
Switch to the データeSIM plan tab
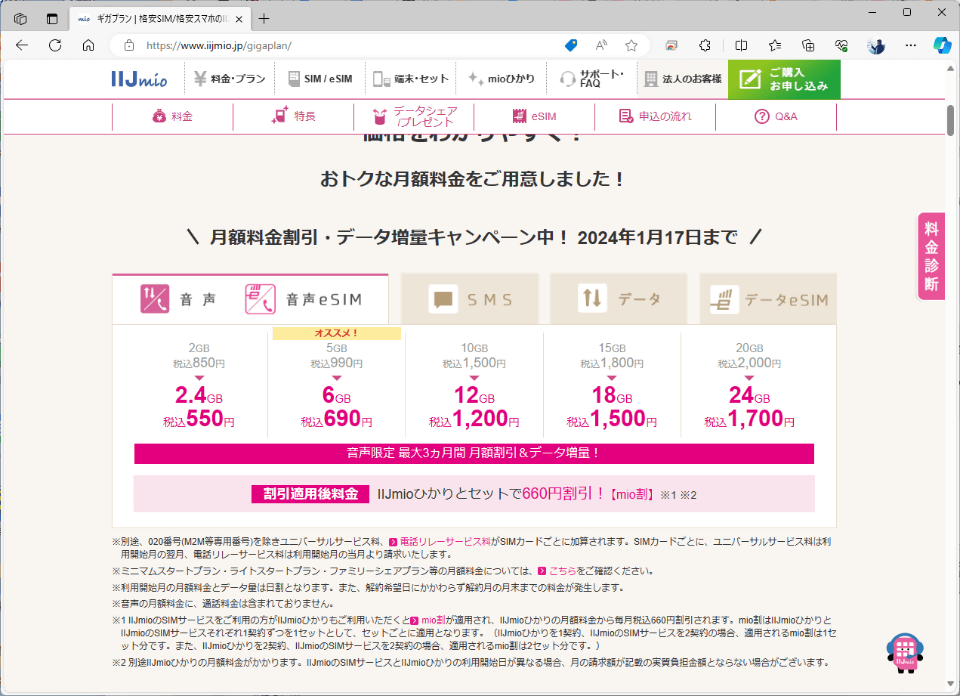pyautogui.click(x=768, y=297)
